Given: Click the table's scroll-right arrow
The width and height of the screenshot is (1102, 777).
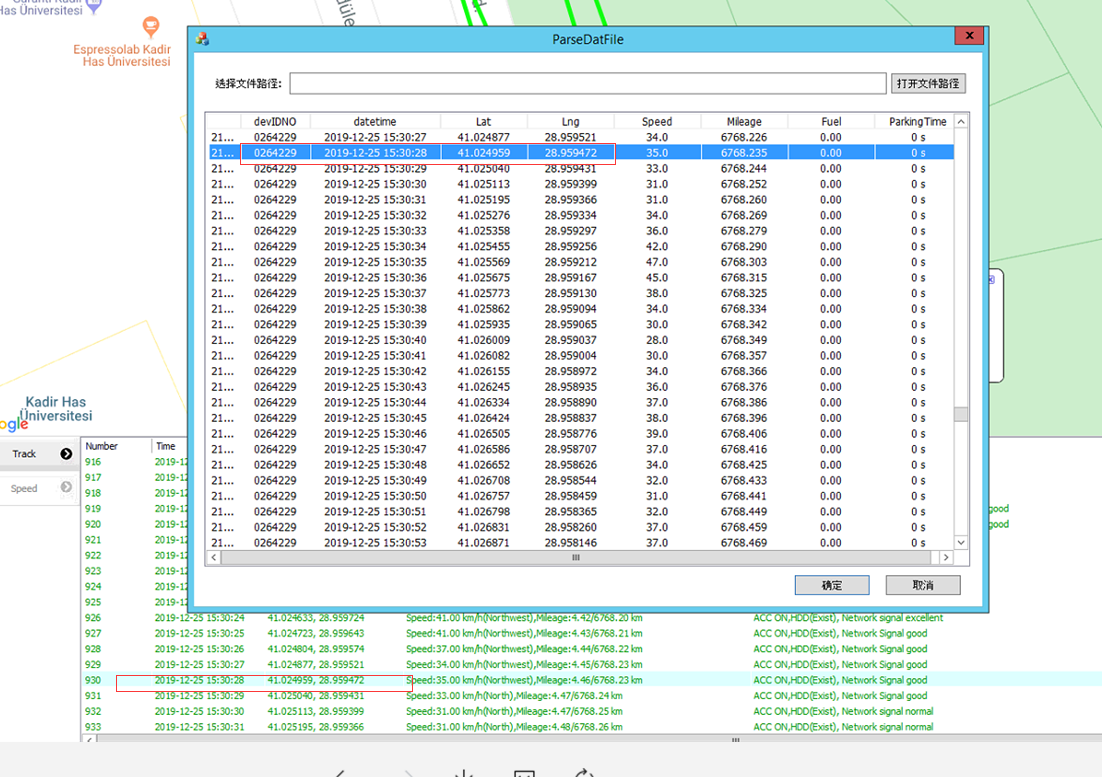Looking at the screenshot, I should 946,558.
